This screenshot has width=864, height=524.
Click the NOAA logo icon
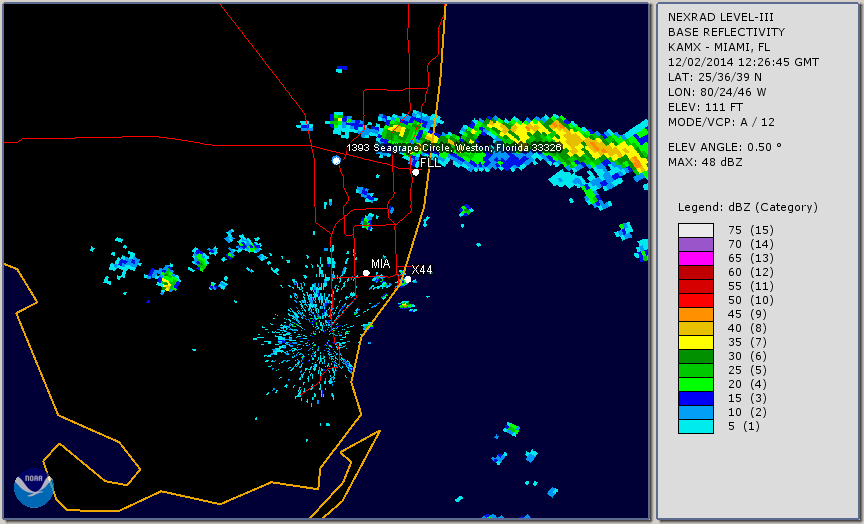pyautogui.click(x=34, y=488)
